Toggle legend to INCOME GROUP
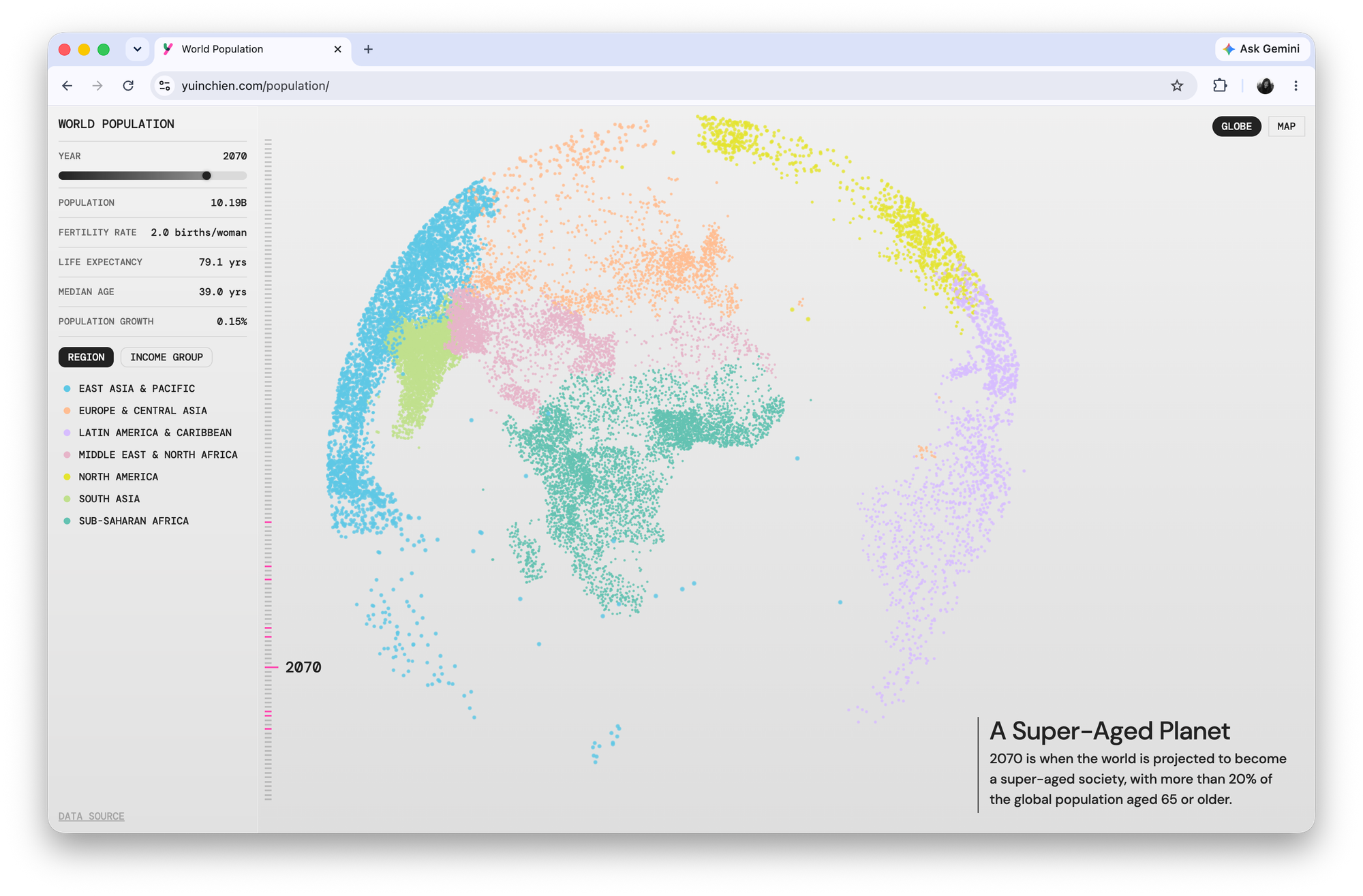 pos(166,357)
